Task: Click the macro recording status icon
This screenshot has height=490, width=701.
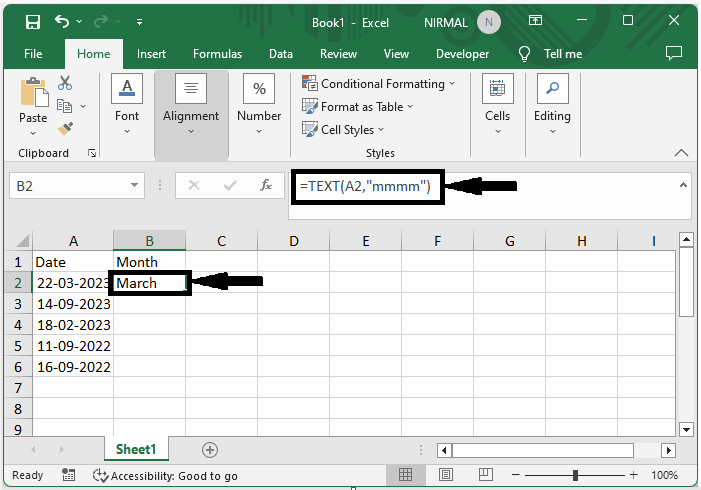Action: 68,475
